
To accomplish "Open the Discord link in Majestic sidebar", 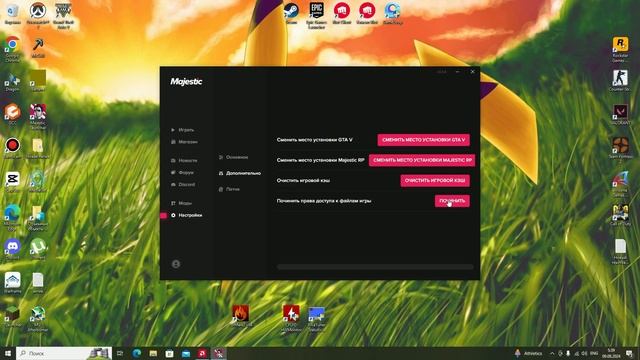I will 183,184.
